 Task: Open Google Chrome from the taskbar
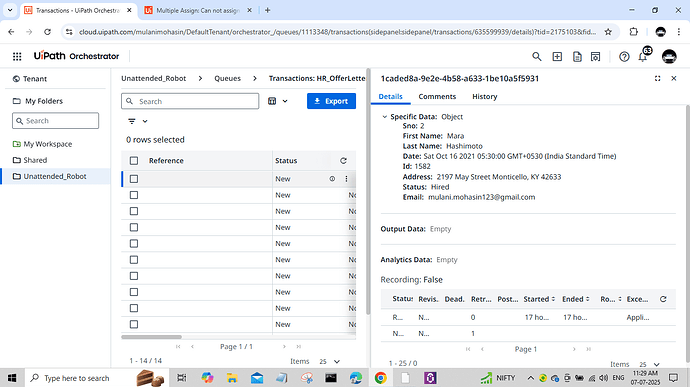[x=381, y=378]
